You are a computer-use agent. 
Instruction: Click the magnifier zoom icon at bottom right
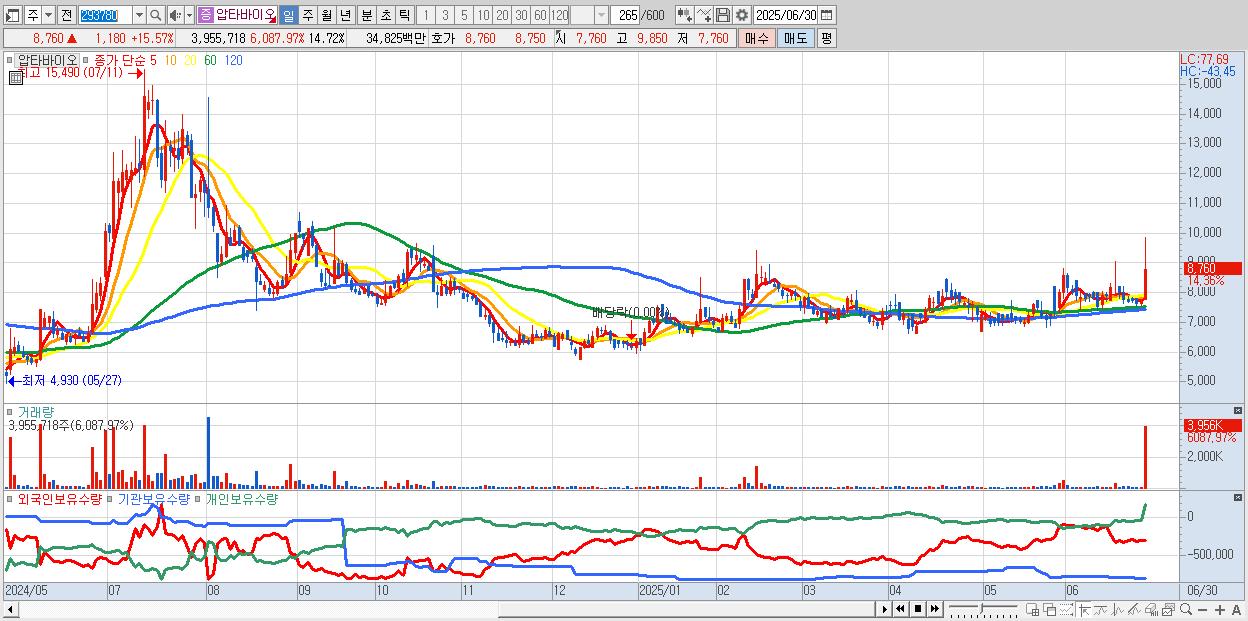(x=1185, y=609)
